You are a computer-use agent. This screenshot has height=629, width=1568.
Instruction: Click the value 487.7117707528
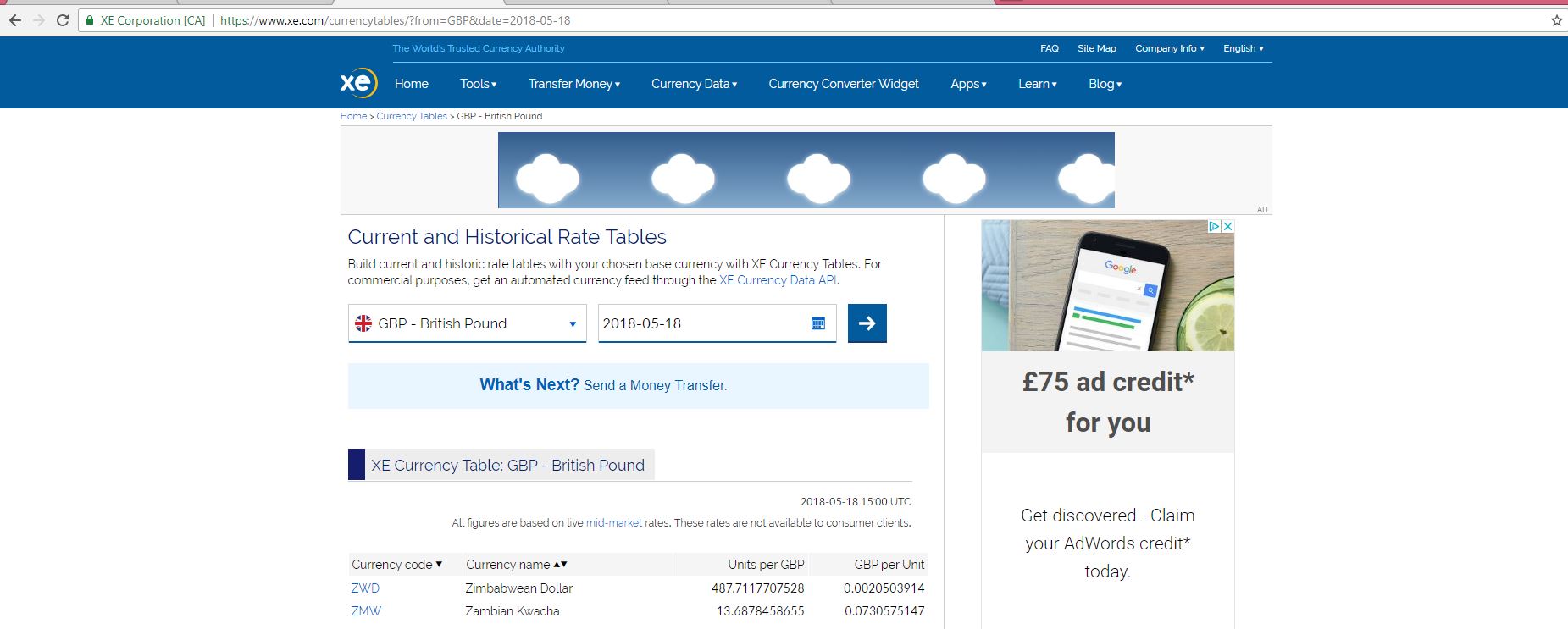757,588
